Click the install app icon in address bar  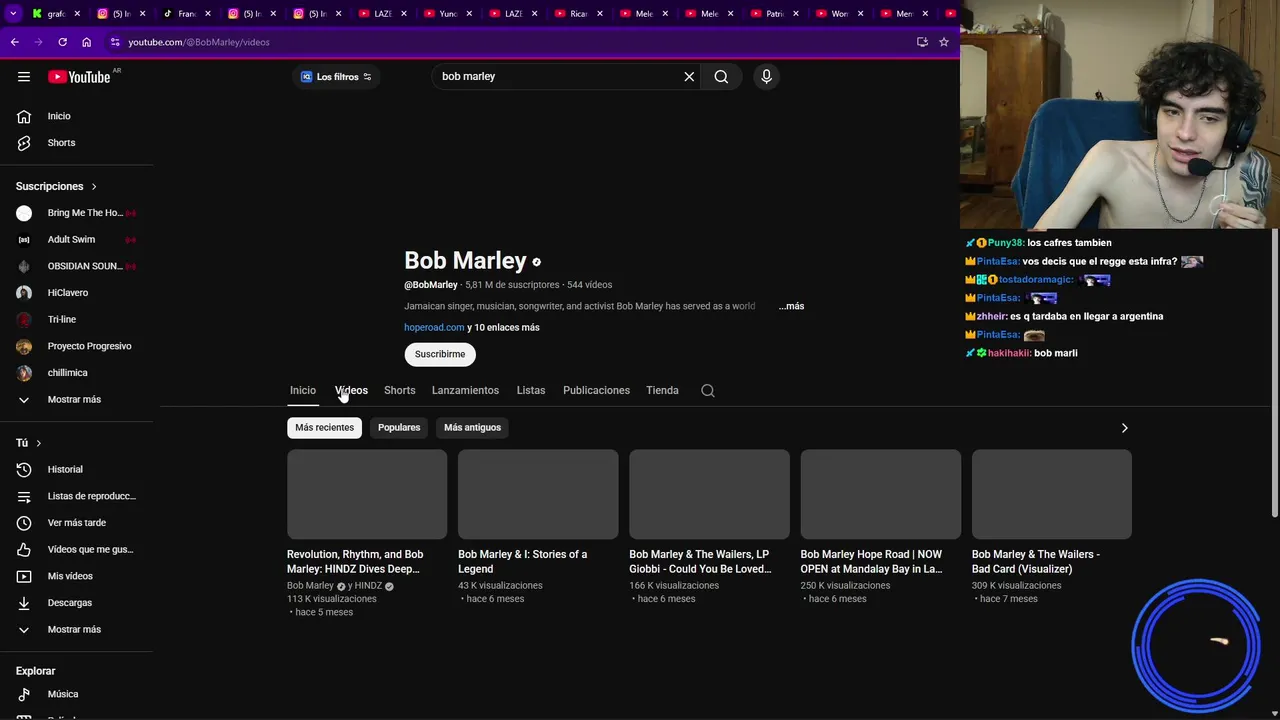(922, 42)
